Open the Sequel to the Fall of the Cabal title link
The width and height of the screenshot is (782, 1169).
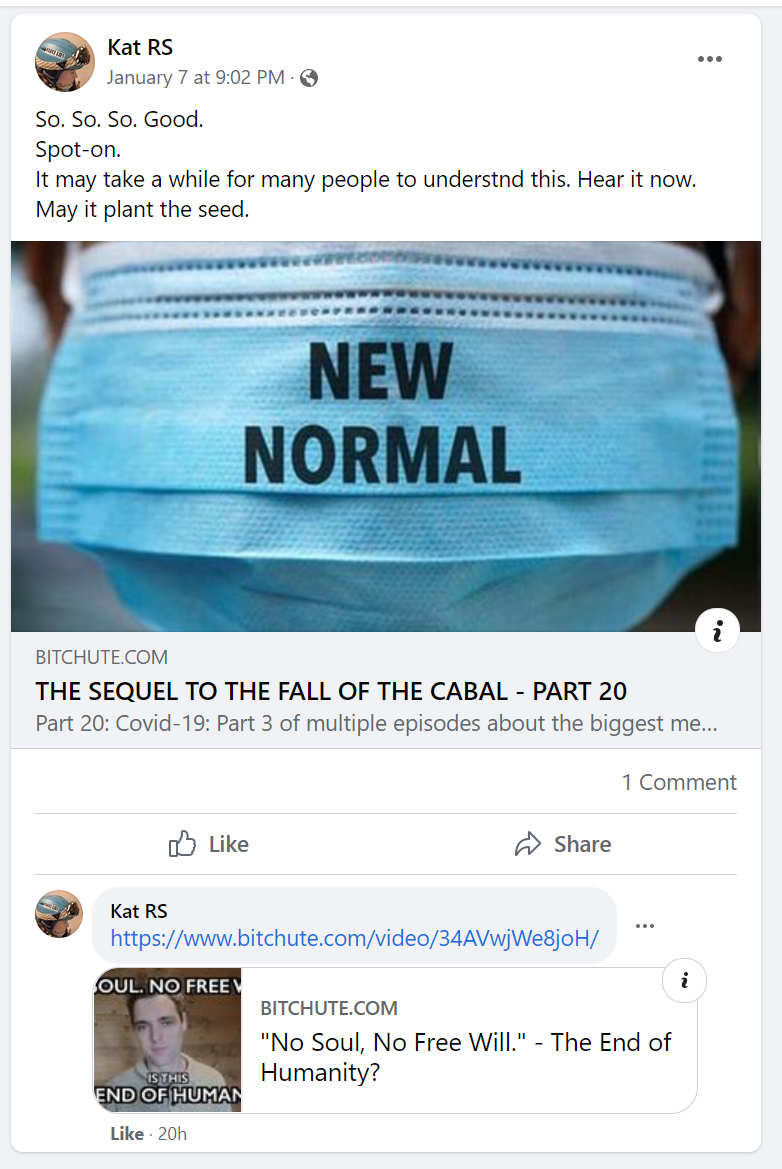pos(331,691)
